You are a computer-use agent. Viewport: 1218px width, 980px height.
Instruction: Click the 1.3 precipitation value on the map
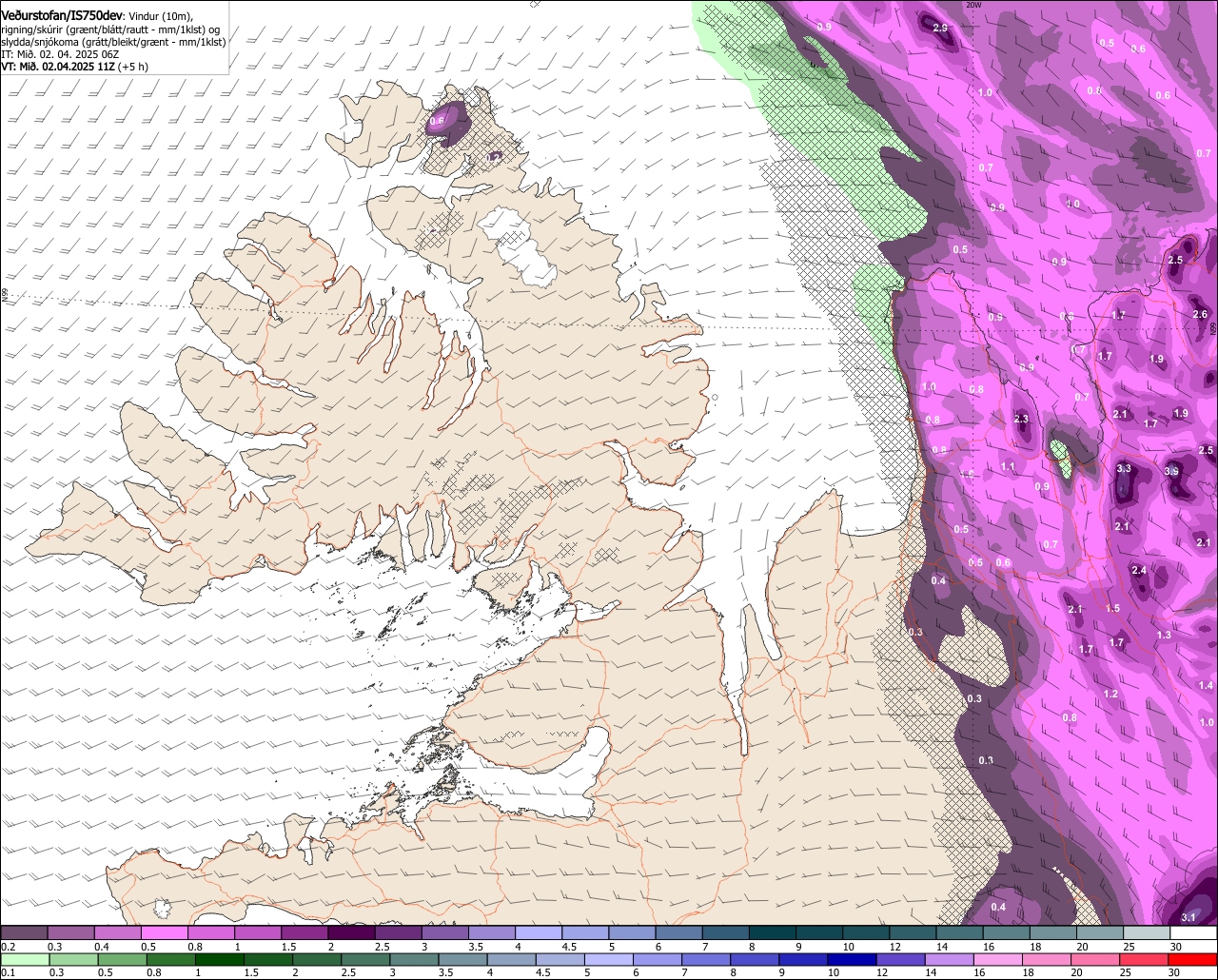click(x=1164, y=635)
